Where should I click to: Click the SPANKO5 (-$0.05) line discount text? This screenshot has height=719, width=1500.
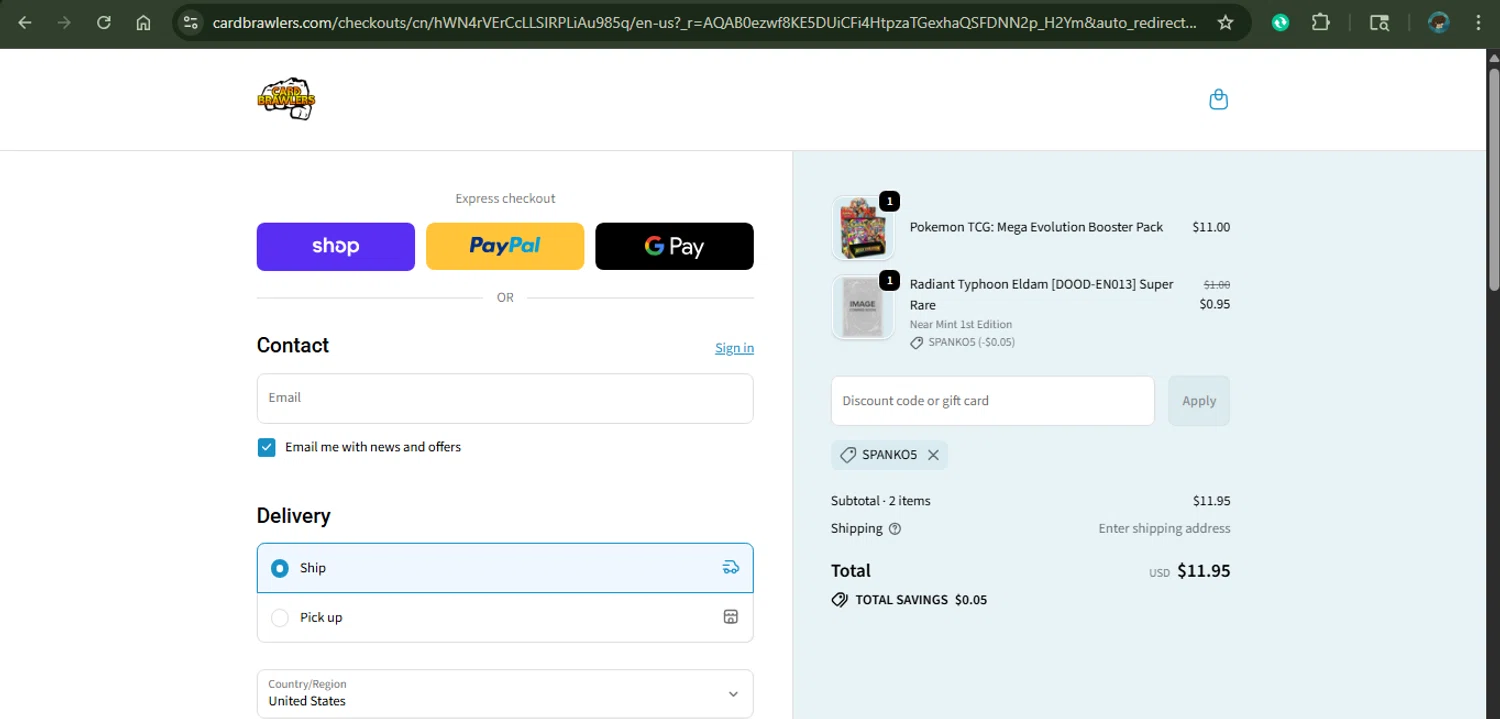(971, 342)
